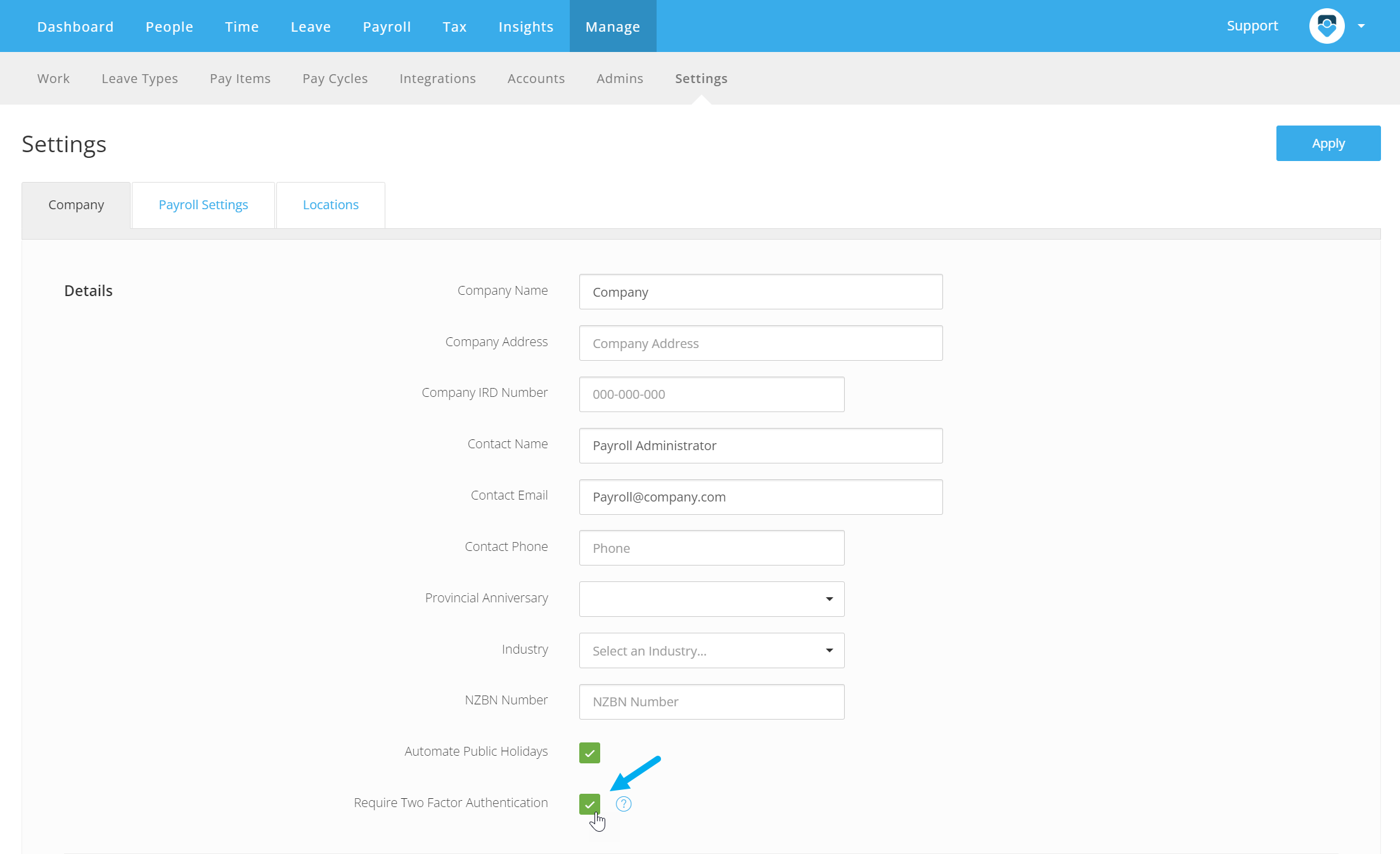Open the account dropdown caret

point(1361,26)
